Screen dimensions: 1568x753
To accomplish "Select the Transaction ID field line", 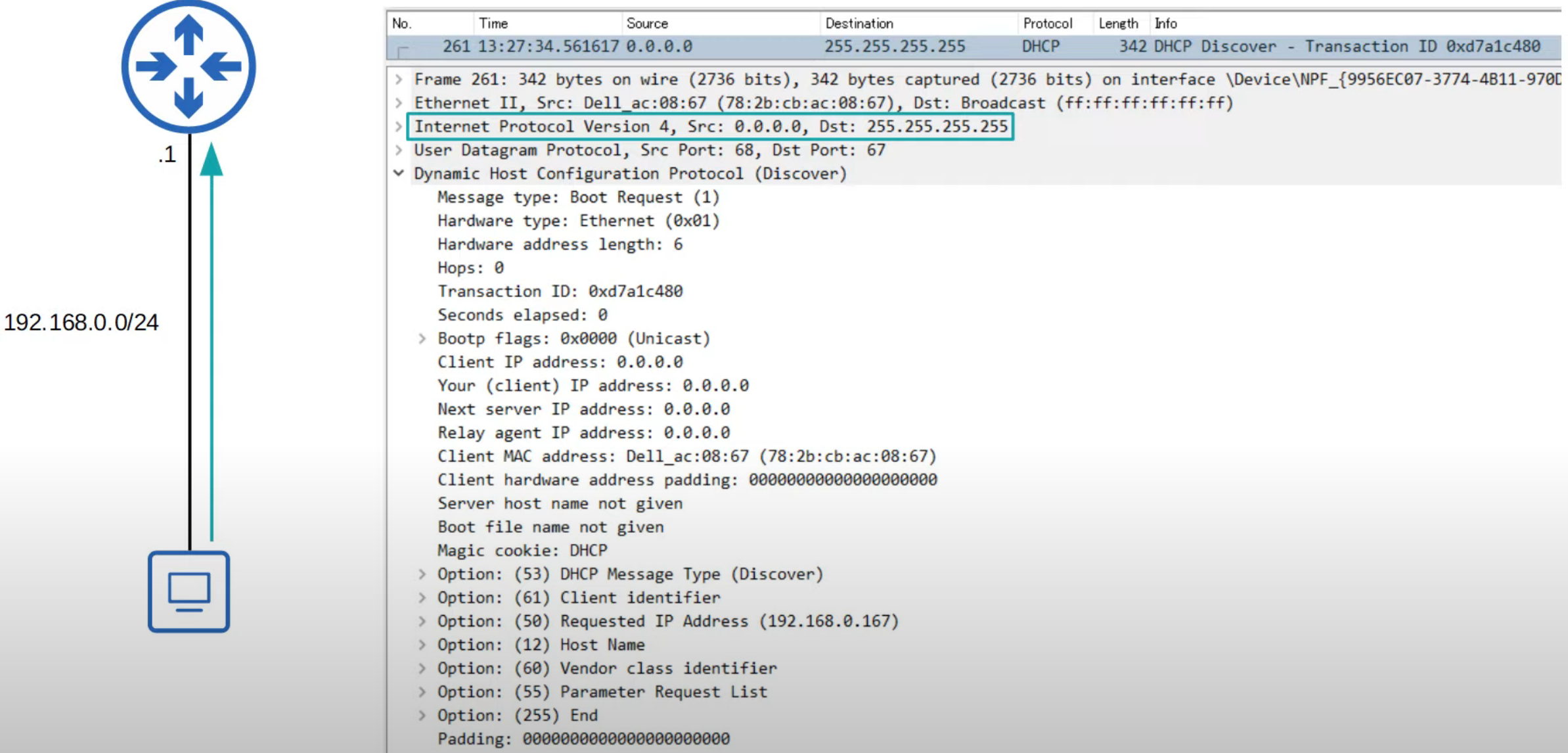I will (x=560, y=291).
